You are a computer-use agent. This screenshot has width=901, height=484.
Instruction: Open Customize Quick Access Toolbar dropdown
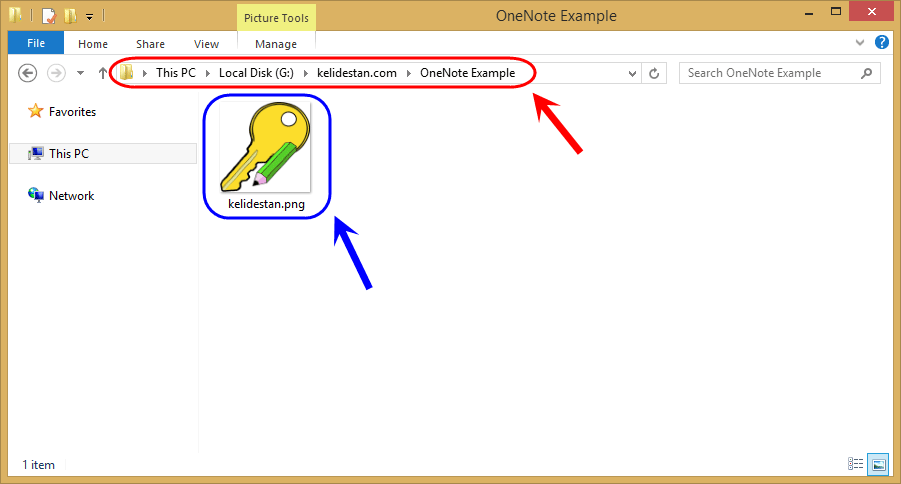(90, 17)
